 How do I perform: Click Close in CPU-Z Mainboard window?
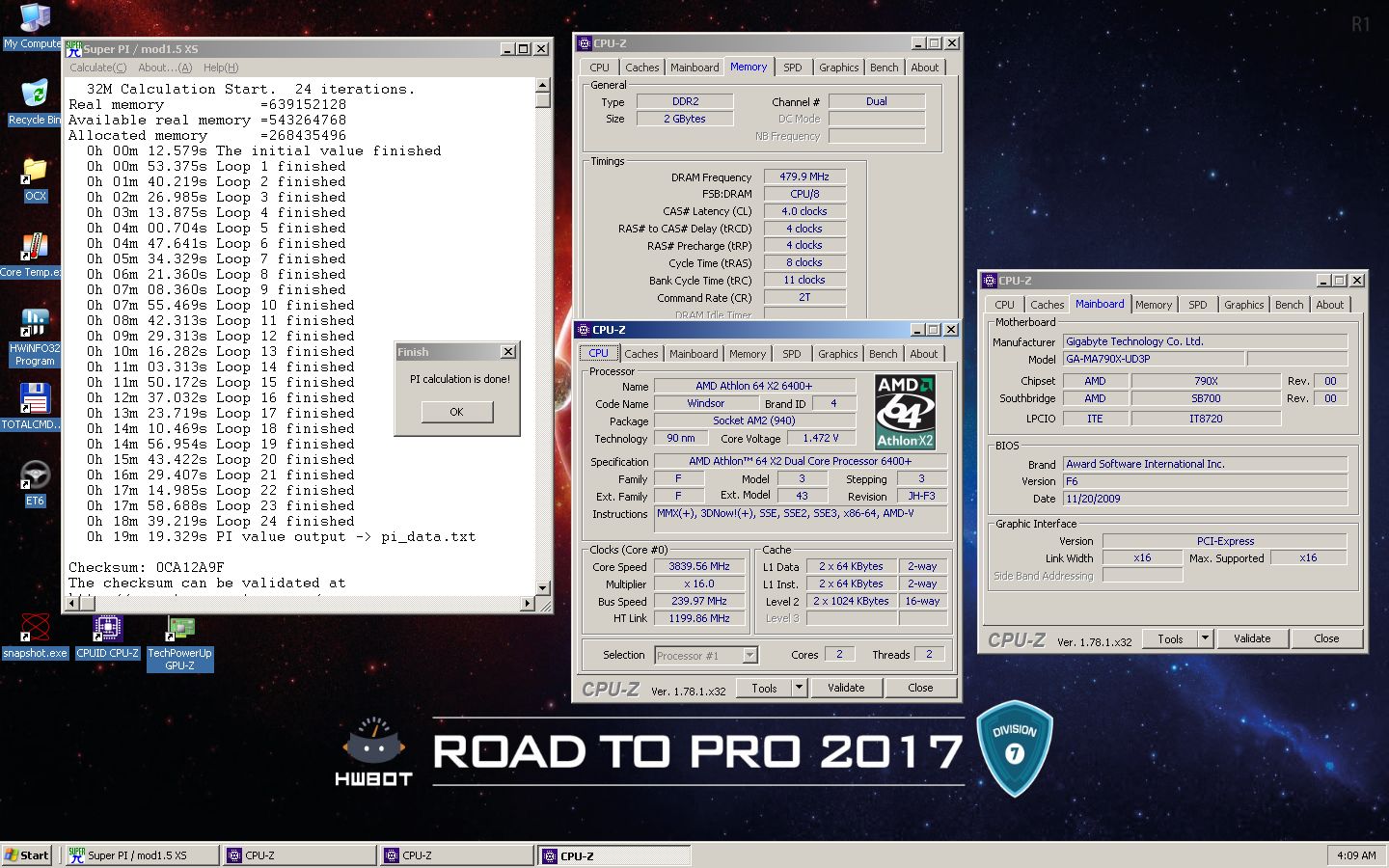click(1326, 638)
